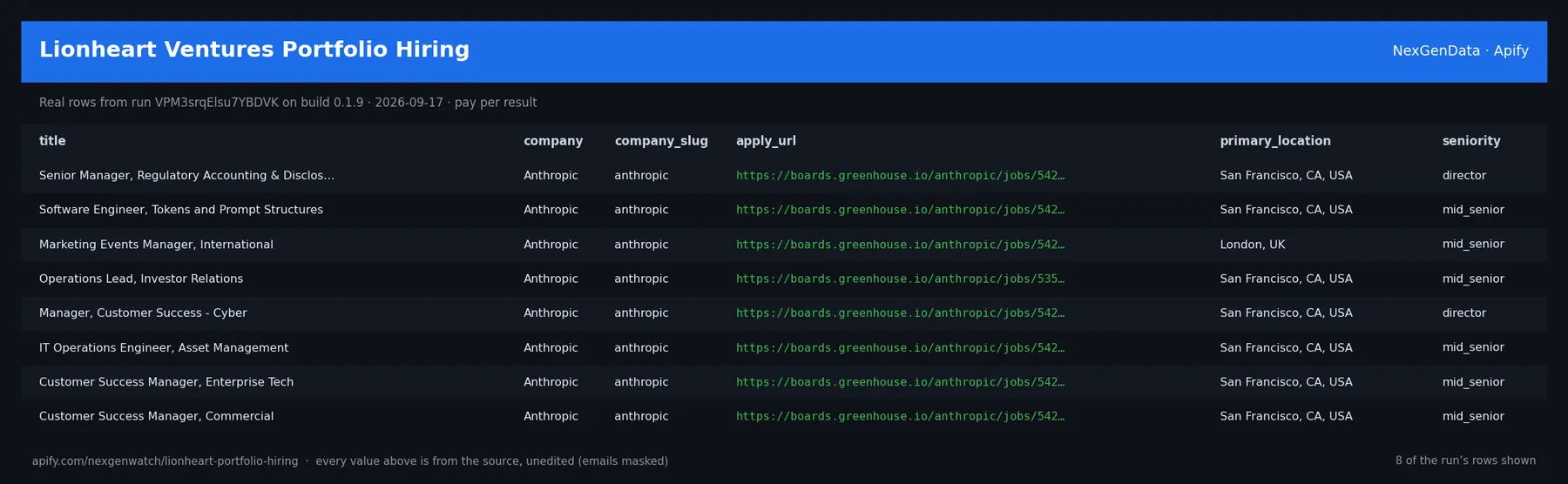Select title 'Customer Success Manager, Commercial'
This screenshot has height=484, width=1568.
pos(156,416)
